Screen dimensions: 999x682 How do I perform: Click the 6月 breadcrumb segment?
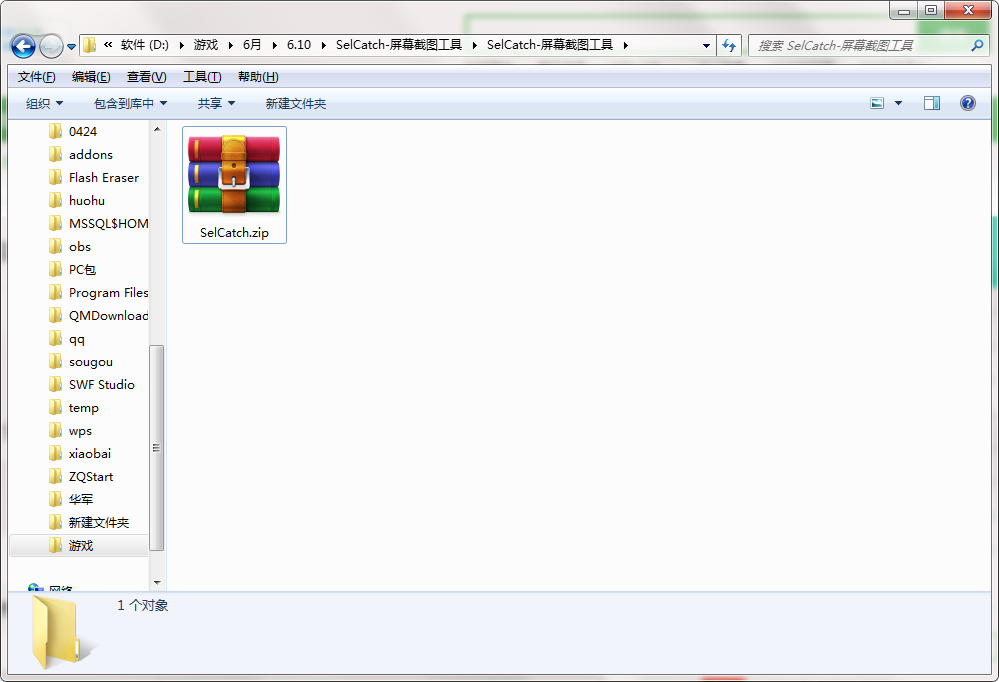[x=252, y=45]
